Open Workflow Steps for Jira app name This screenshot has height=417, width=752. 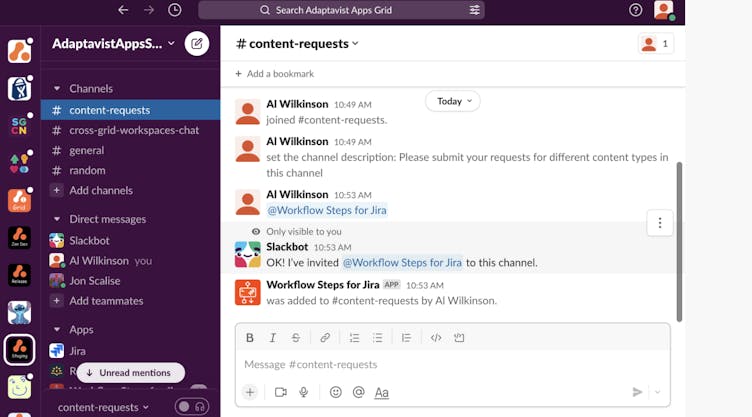click(x=323, y=285)
